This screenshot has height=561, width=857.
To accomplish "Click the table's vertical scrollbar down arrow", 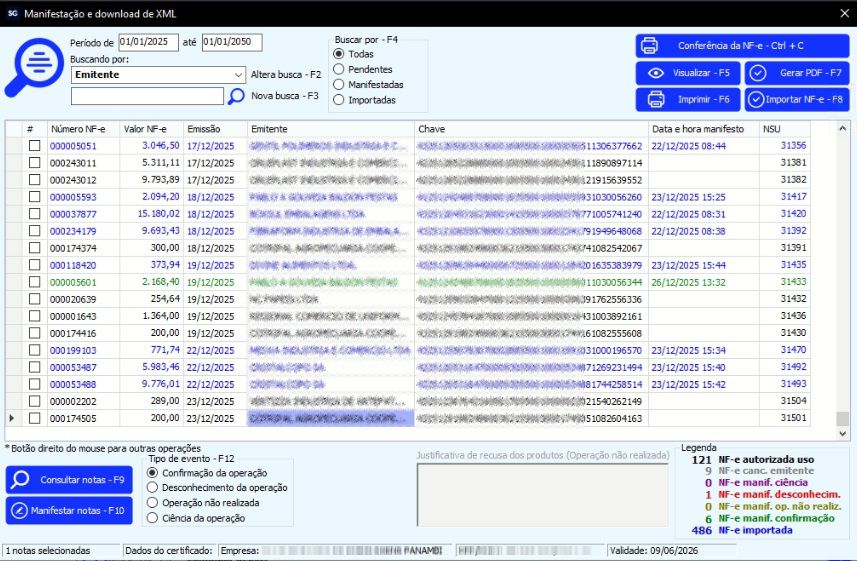I will [843, 433].
